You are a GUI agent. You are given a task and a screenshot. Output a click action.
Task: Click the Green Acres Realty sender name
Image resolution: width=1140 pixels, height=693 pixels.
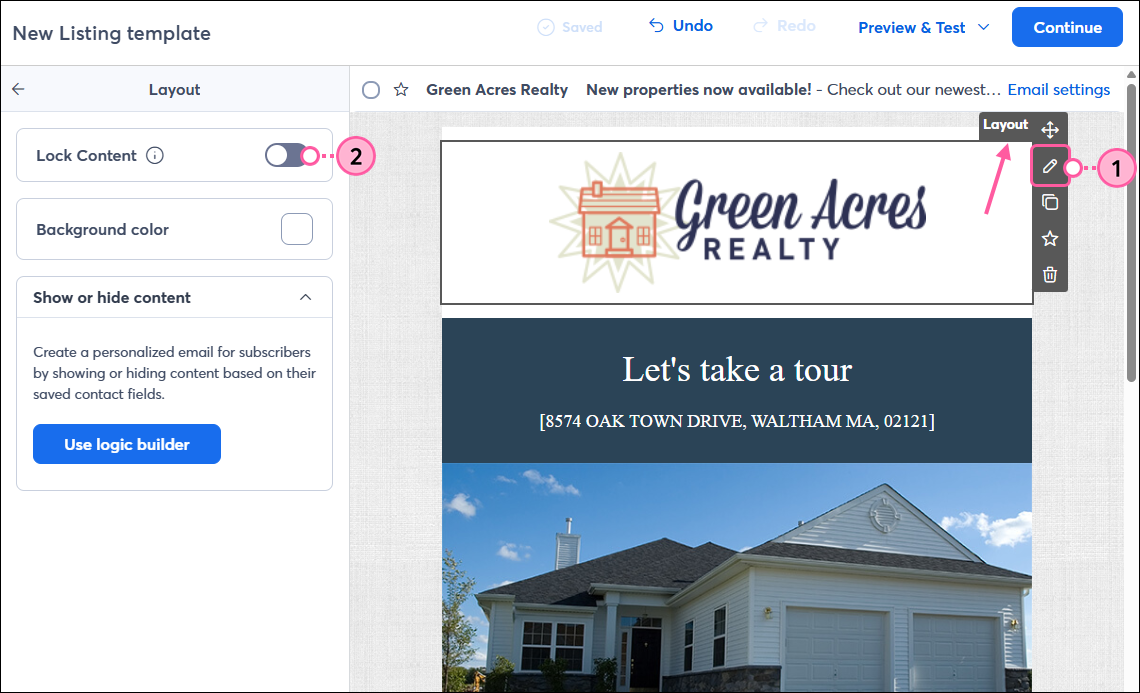pos(497,89)
